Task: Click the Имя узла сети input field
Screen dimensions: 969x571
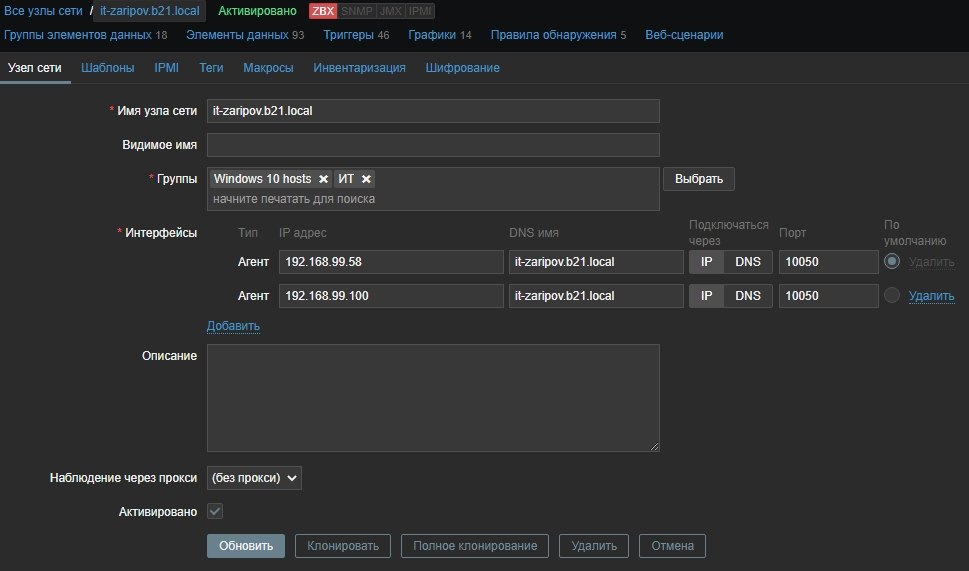Action: (x=433, y=111)
